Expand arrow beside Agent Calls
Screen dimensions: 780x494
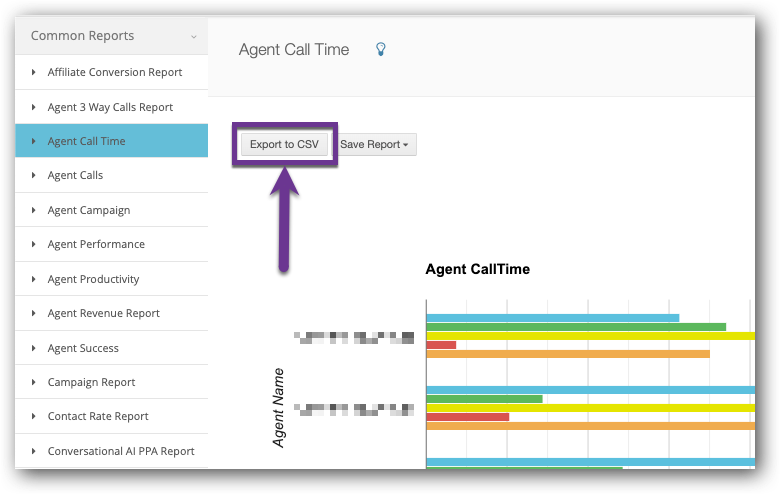(x=33, y=175)
